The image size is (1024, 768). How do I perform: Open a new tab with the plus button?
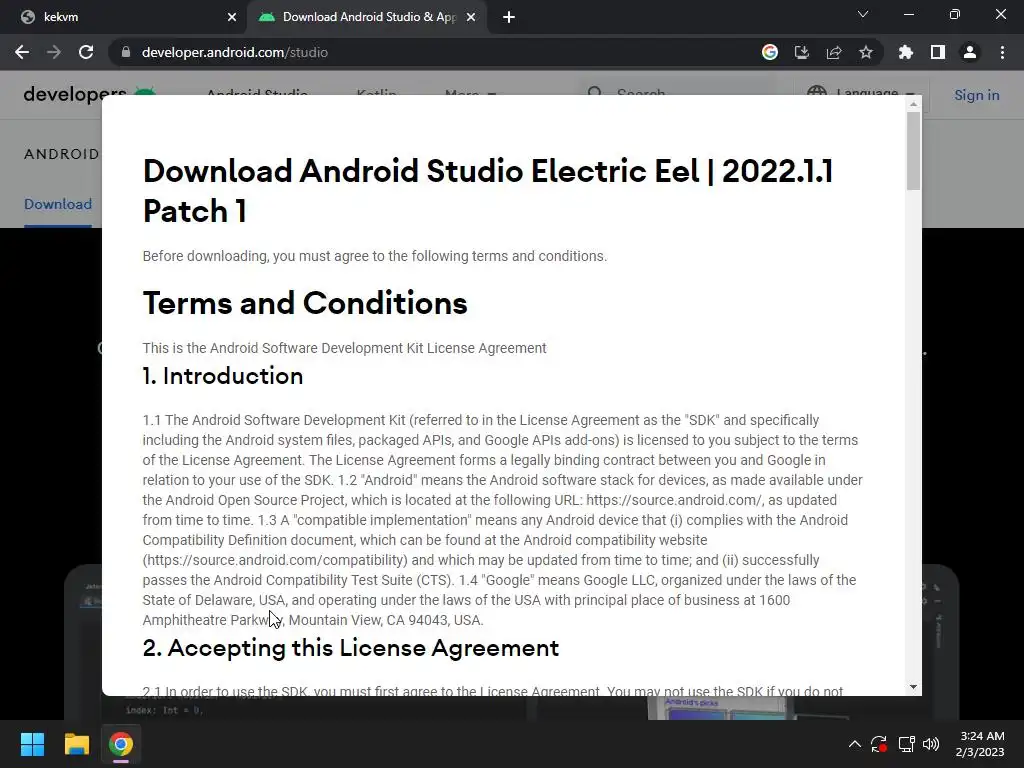coord(509,17)
